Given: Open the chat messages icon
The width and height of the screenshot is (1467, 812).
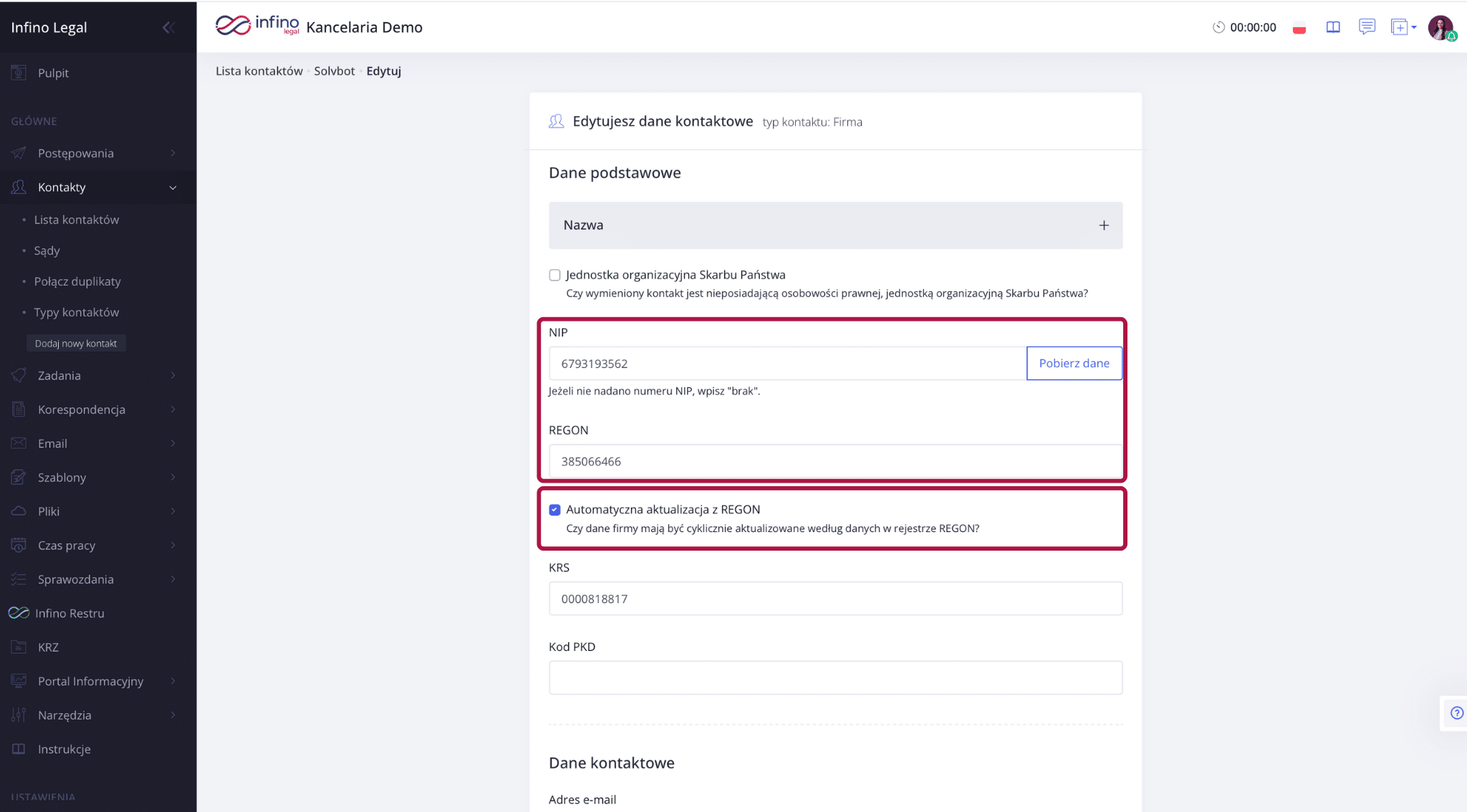Looking at the screenshot, I should pos(1367,27).
